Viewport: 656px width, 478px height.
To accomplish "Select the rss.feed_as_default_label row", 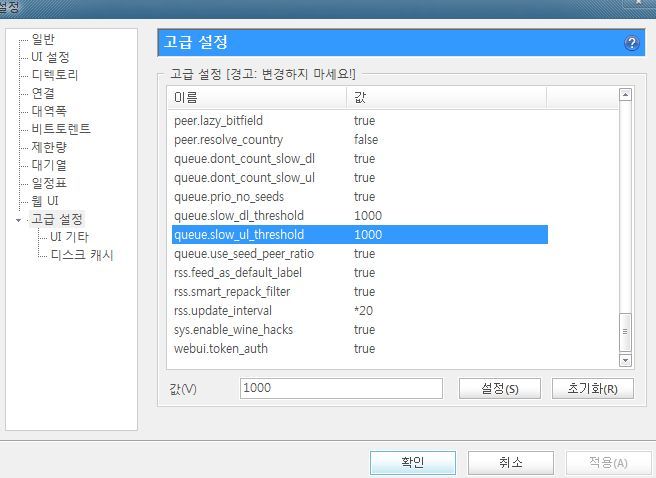I will (x=360, y=273).
